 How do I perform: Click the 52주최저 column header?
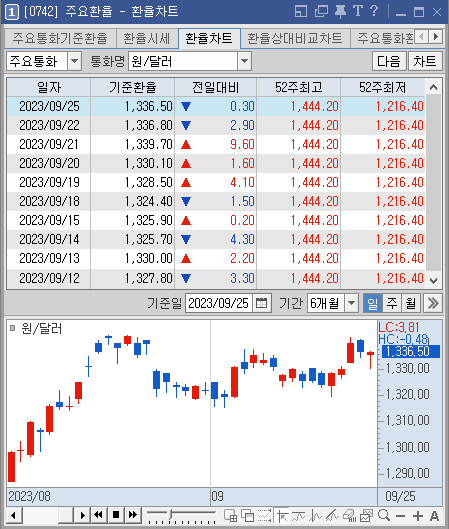[383, 87]
